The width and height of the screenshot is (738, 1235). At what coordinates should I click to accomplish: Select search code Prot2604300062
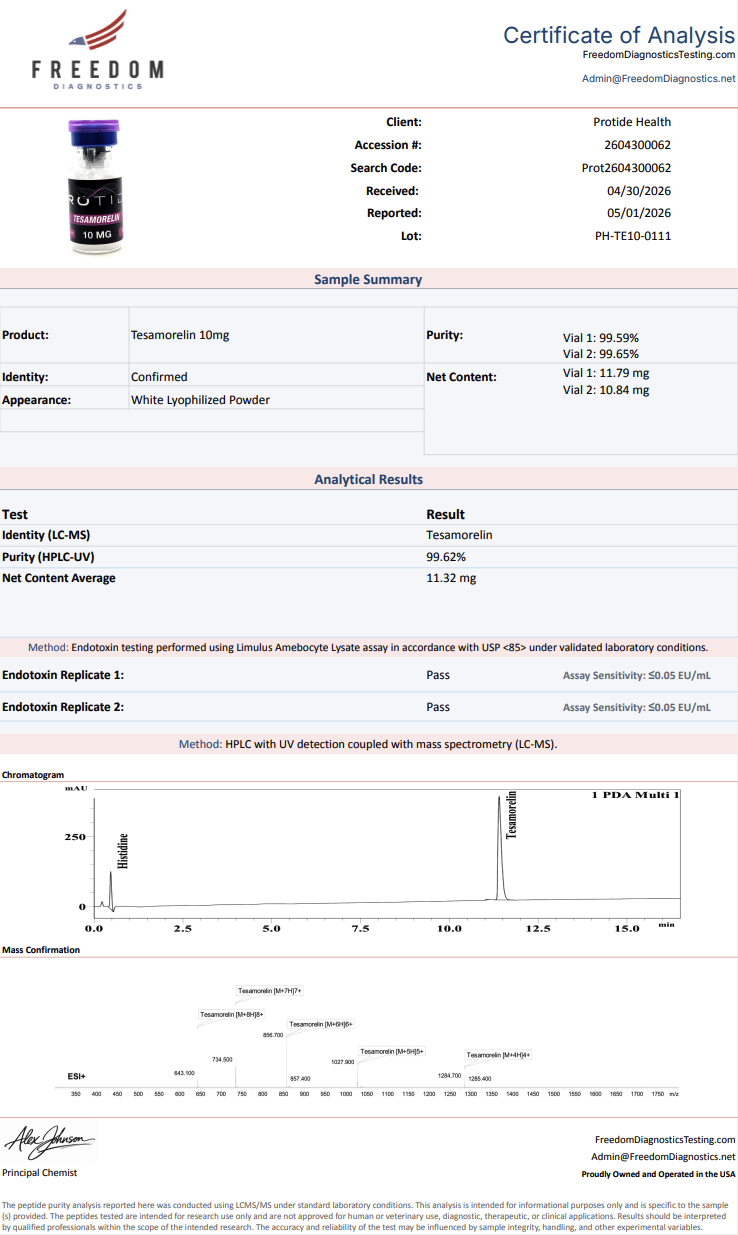[x=627, y=168]
